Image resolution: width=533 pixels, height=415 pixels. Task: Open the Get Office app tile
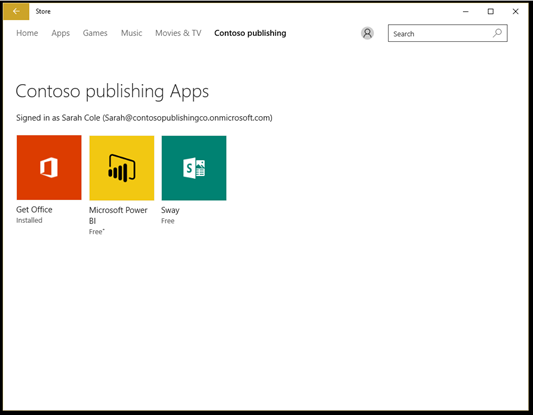click(49, 168)
